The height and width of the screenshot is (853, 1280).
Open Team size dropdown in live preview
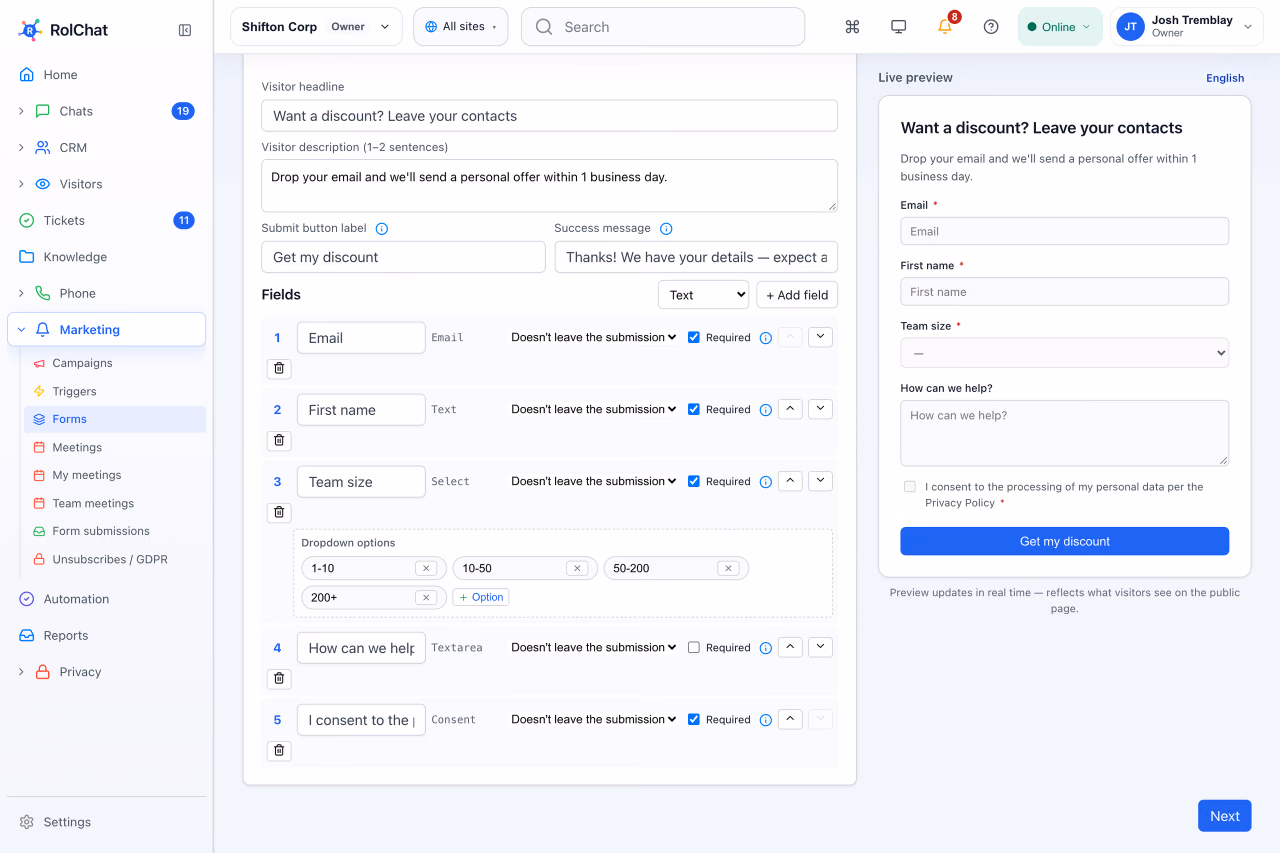coord(1064,353)
